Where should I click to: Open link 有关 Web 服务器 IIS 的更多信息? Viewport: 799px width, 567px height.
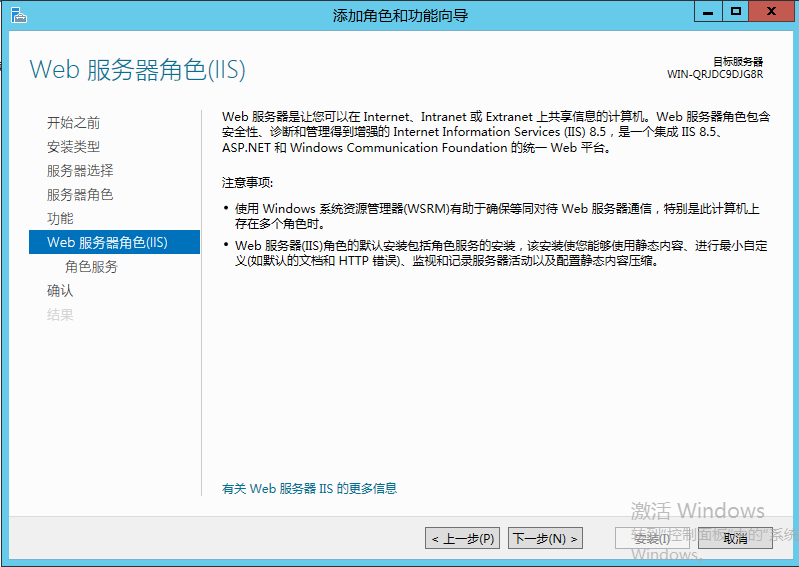click(309, 489)
